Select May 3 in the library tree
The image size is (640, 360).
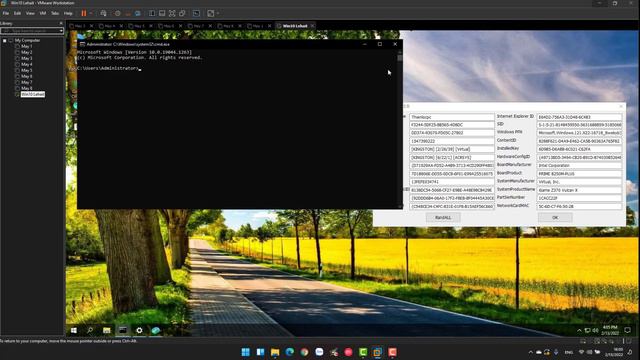27,58
